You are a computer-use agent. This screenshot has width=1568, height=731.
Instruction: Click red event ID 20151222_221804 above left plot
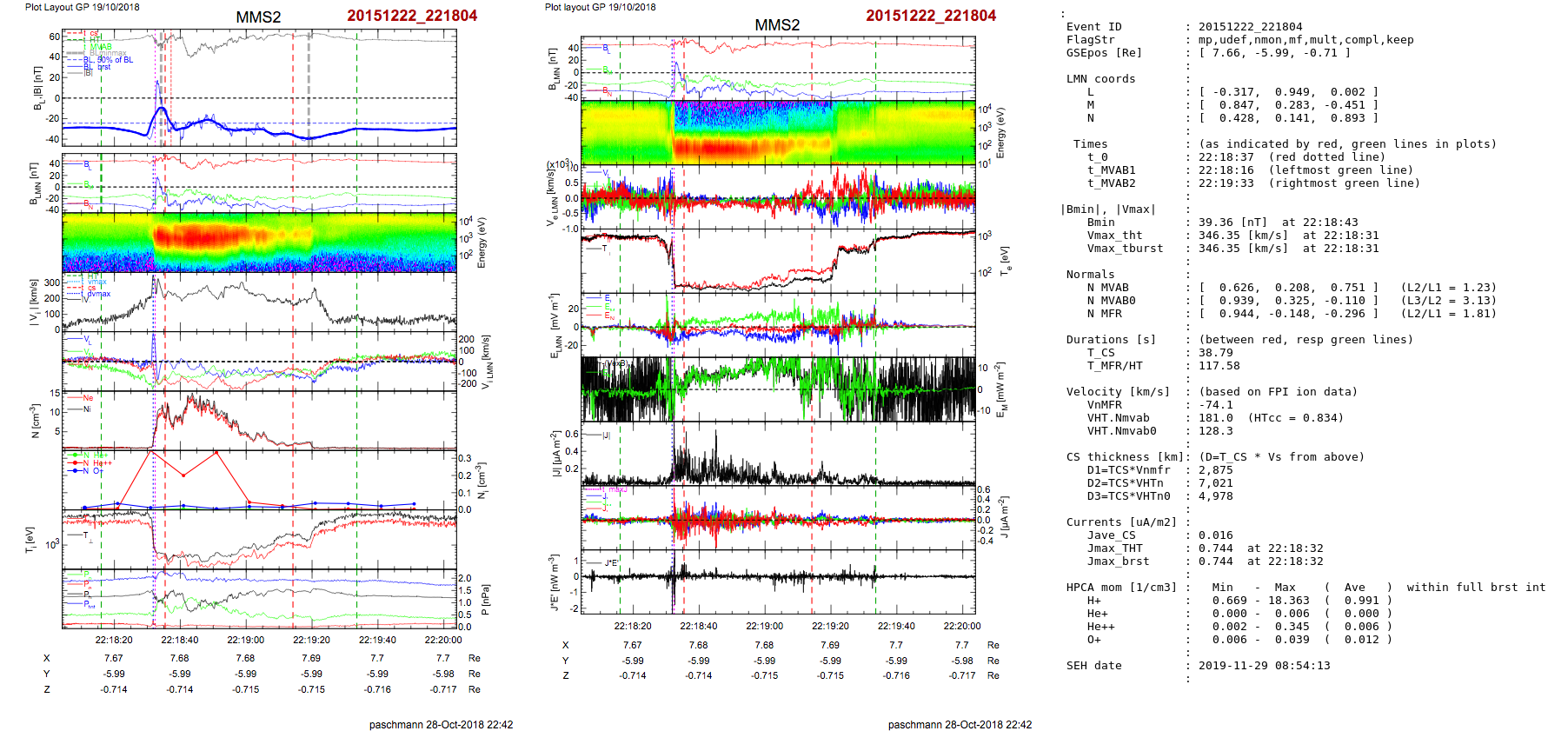[x=412, y=16]
